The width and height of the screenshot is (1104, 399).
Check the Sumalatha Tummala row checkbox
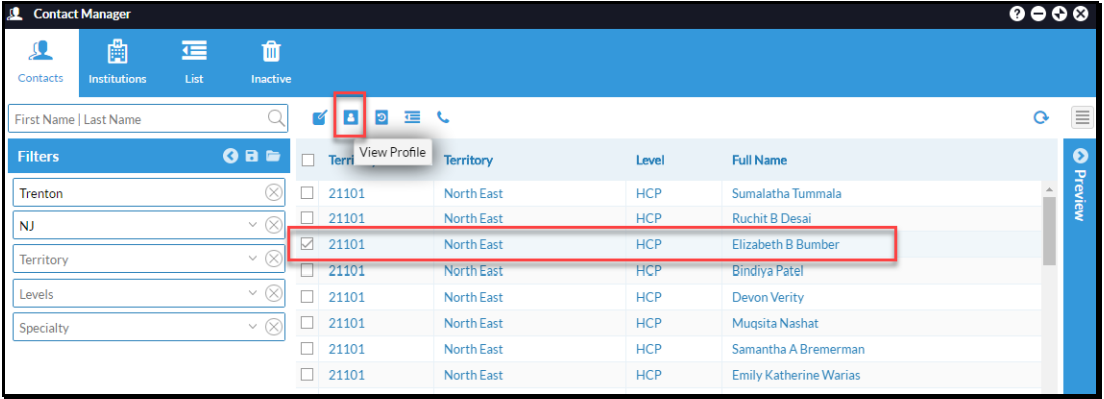[307, 193]
